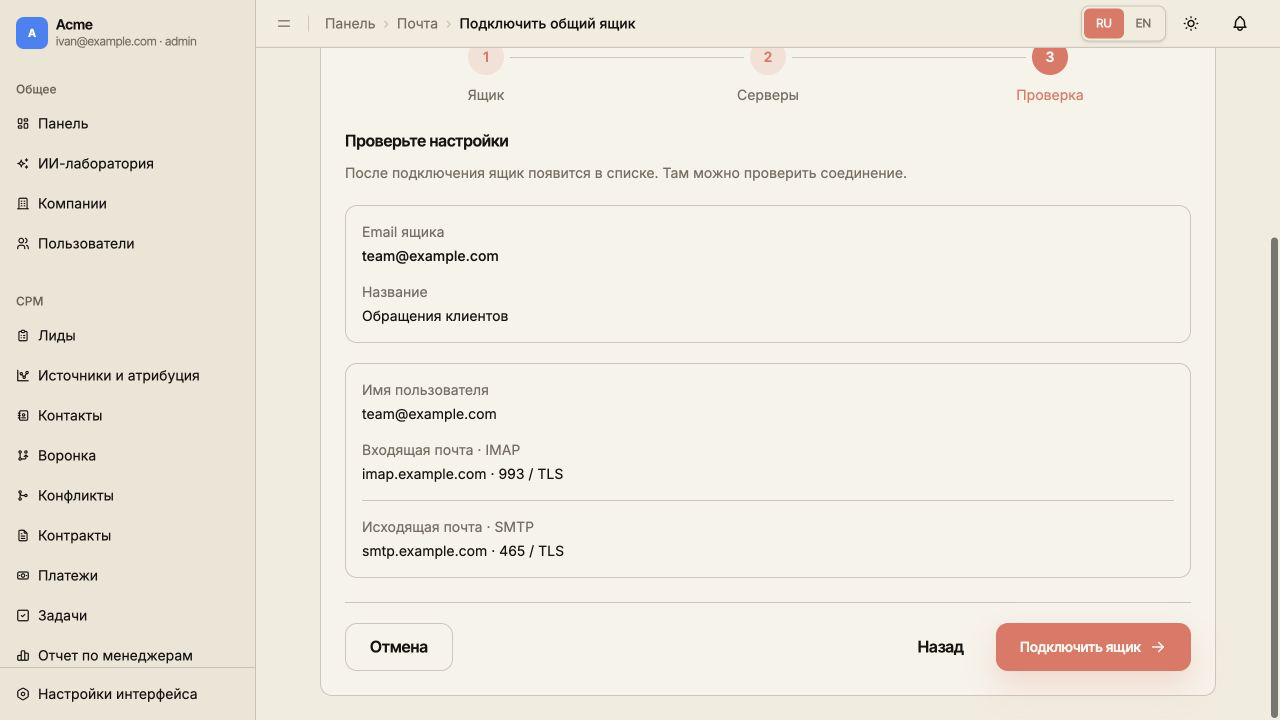Click the imap.example.com · 993 / TLS value
Viewport: 1280px width, 720px height.
tap(462, 474)
